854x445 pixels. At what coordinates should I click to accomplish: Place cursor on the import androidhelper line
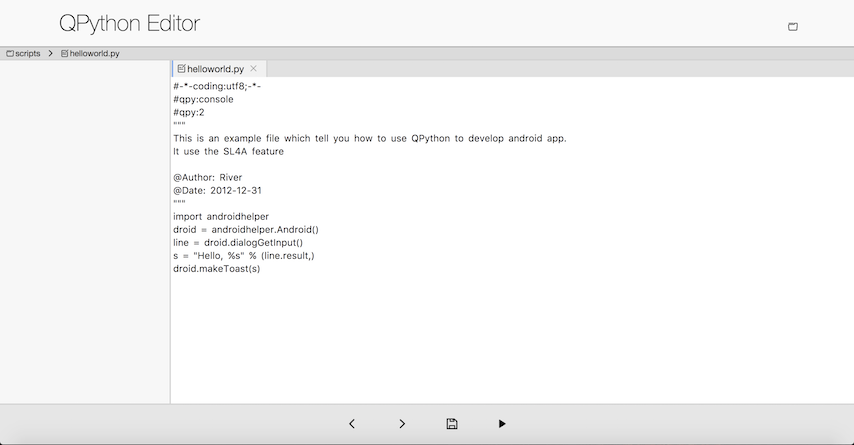(221, 216)
